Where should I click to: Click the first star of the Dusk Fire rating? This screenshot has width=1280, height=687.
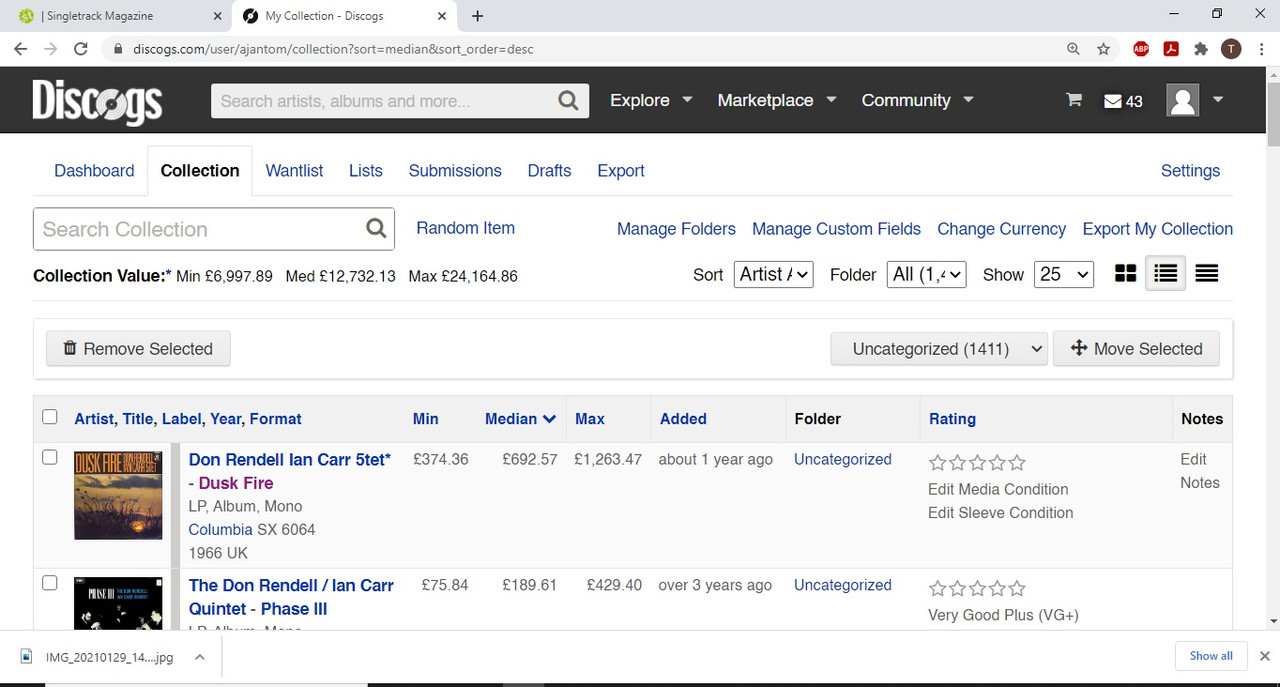[937, 463]
